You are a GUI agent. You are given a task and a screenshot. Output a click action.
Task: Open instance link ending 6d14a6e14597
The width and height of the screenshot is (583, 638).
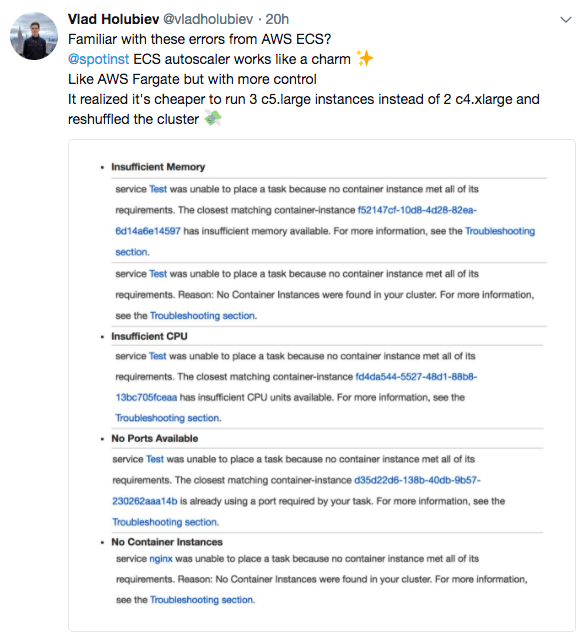(148, 231)
